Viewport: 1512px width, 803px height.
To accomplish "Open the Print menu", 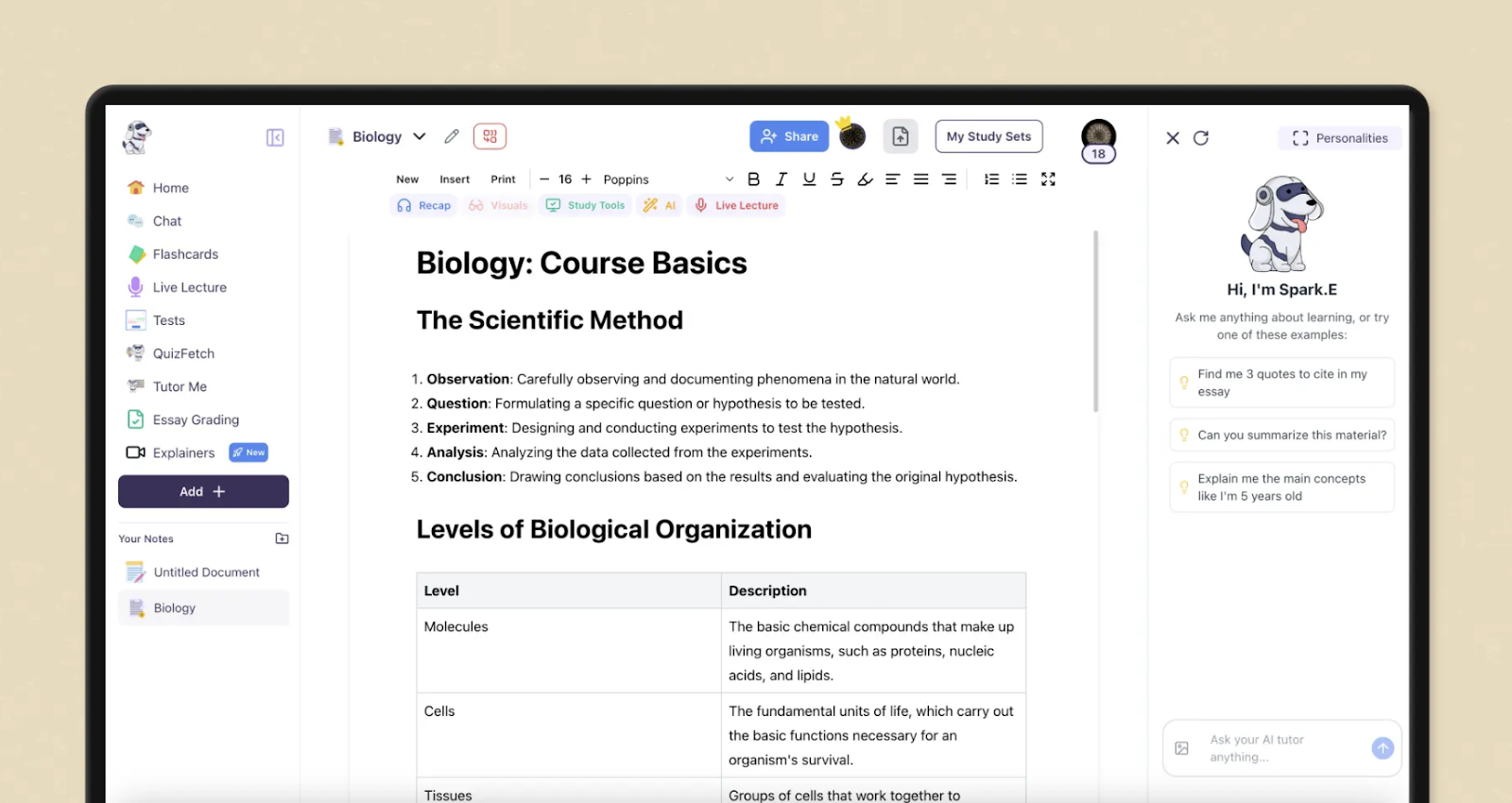I will coord(503,179).
